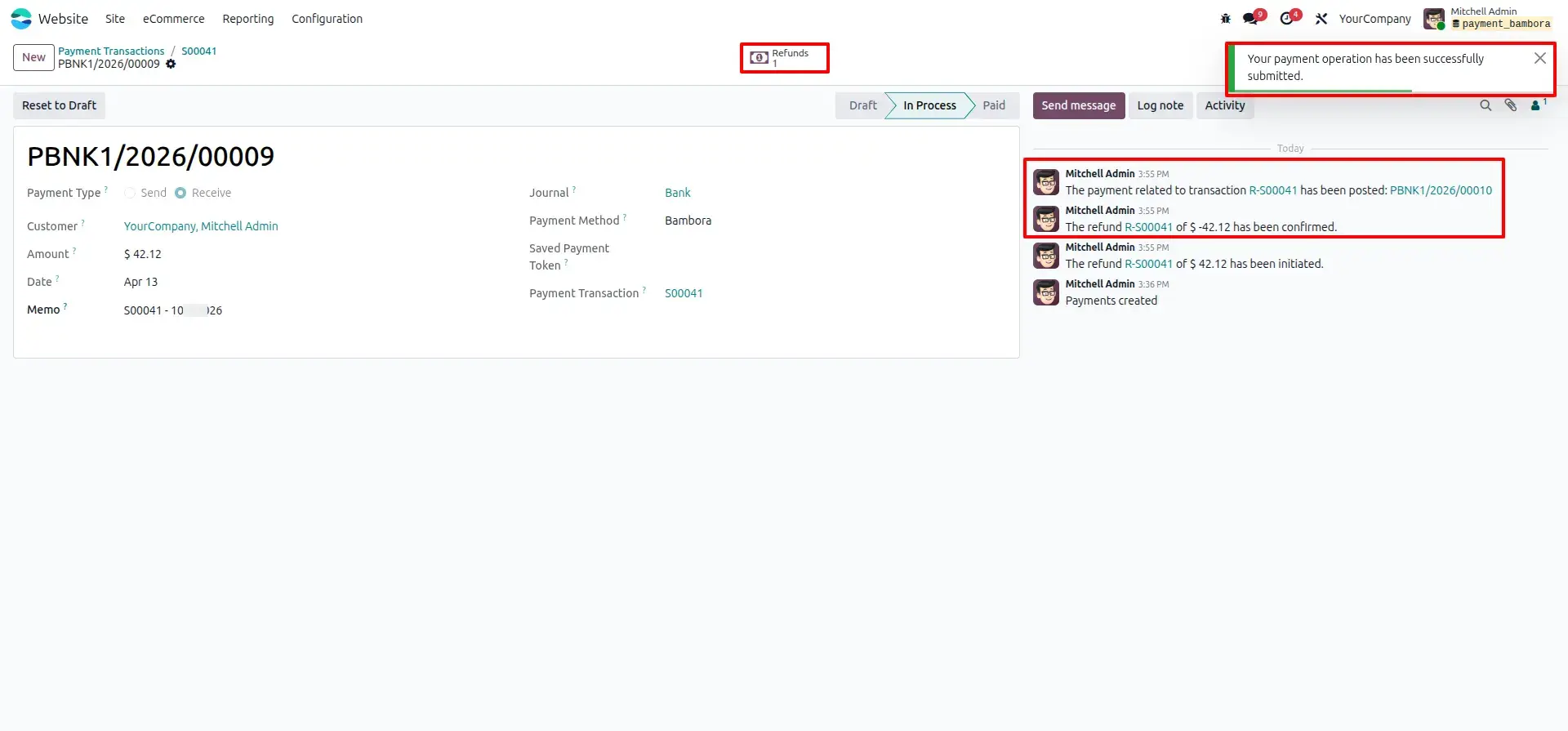1568x731 pixels.
Task: Select the Draft status stage
Action: pos(862,105)
